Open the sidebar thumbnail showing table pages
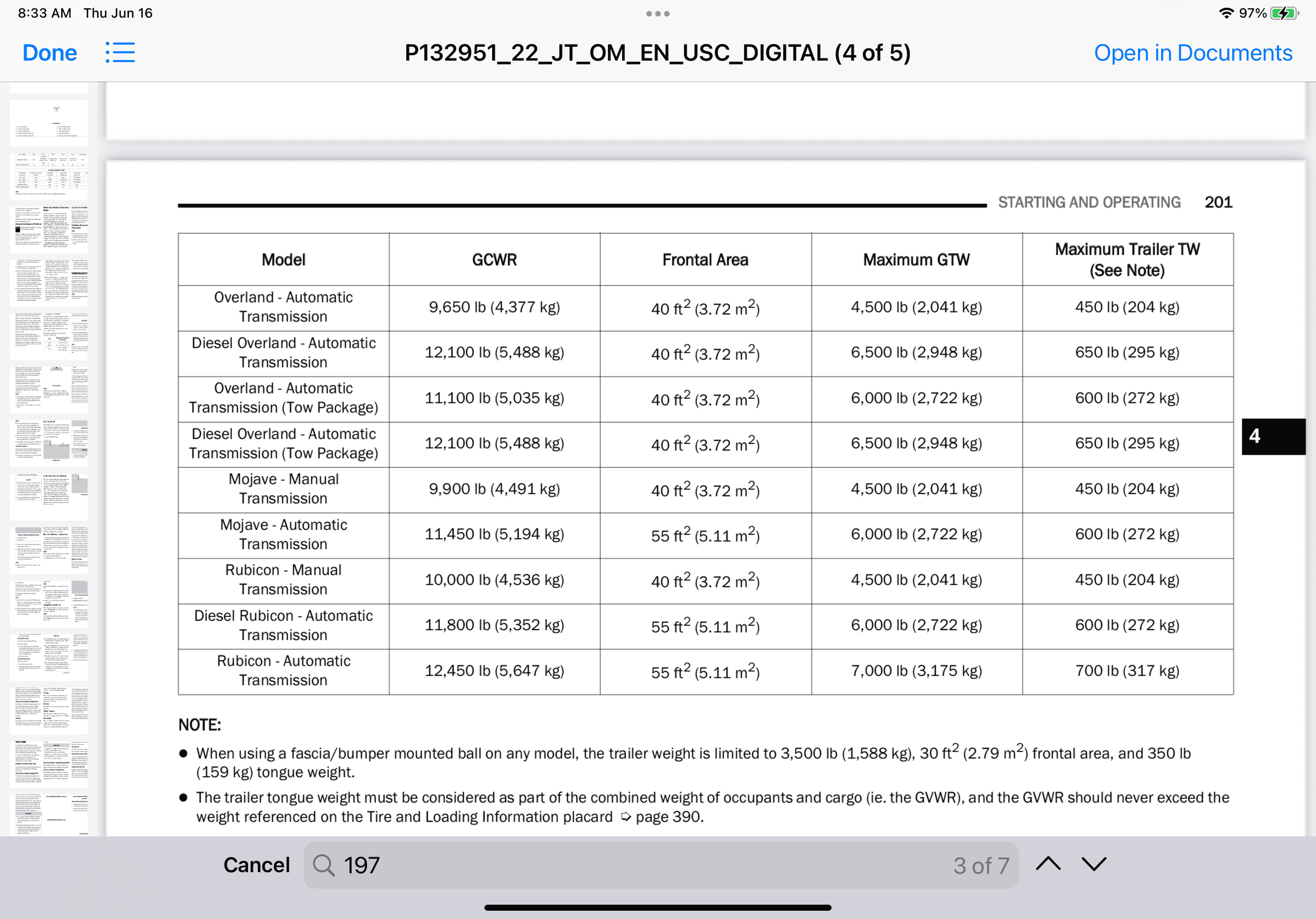This screenshot has width=1316, height=919. click(x=49, y=176)
